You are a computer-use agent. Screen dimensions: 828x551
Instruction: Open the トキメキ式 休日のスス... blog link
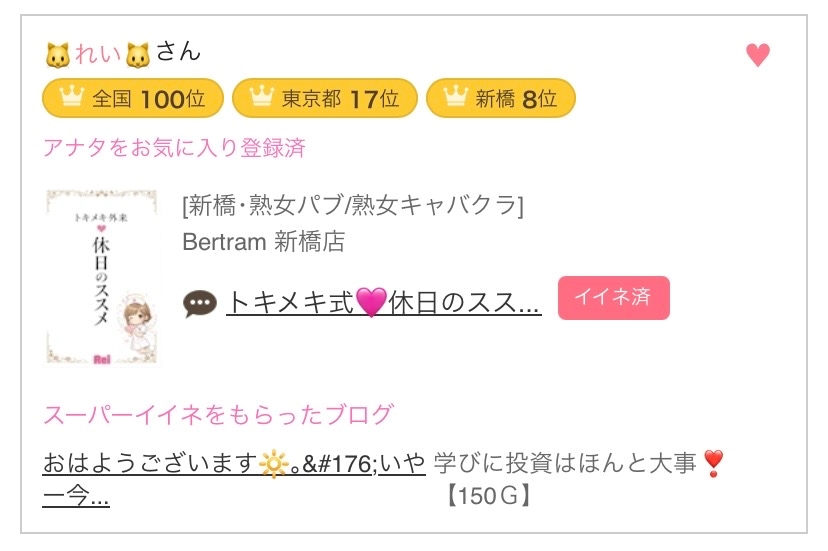pyautogui.click(x=384, y=302)
